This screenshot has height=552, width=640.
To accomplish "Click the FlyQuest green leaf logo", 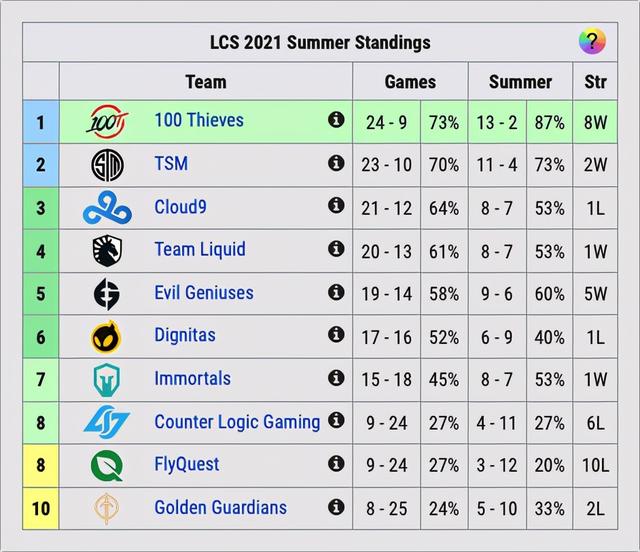I will [x=107, y=465].
